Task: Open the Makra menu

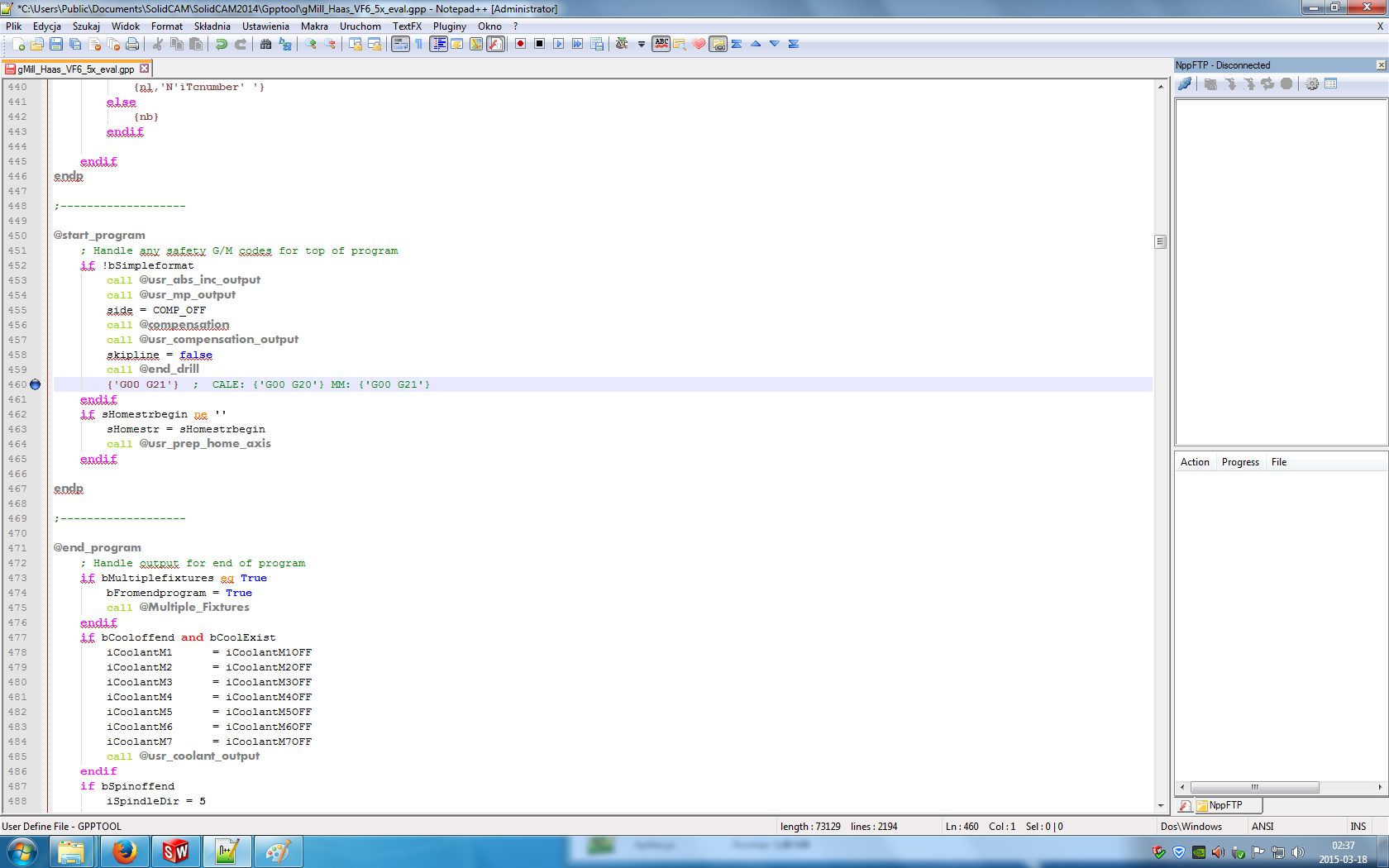Action: [314, 26]
